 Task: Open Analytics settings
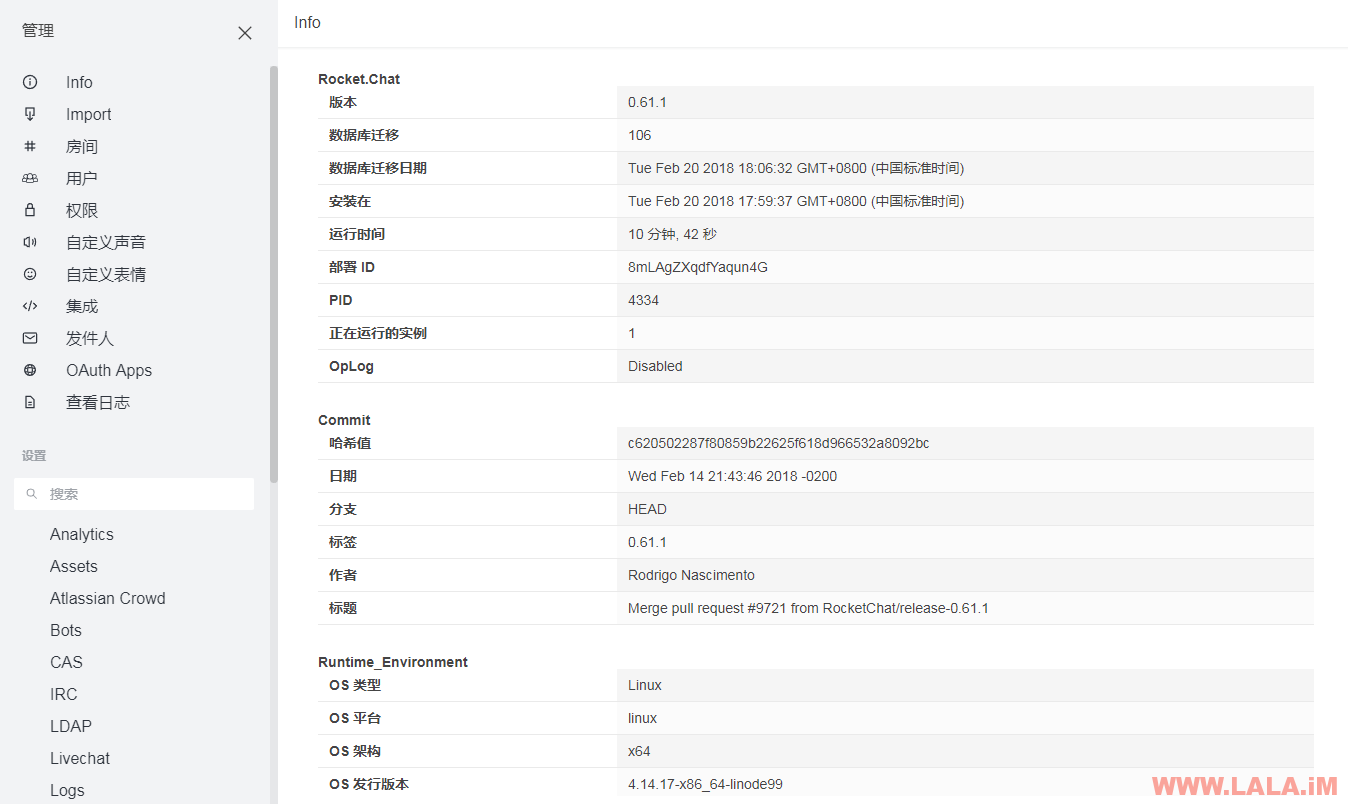point(82,534)
